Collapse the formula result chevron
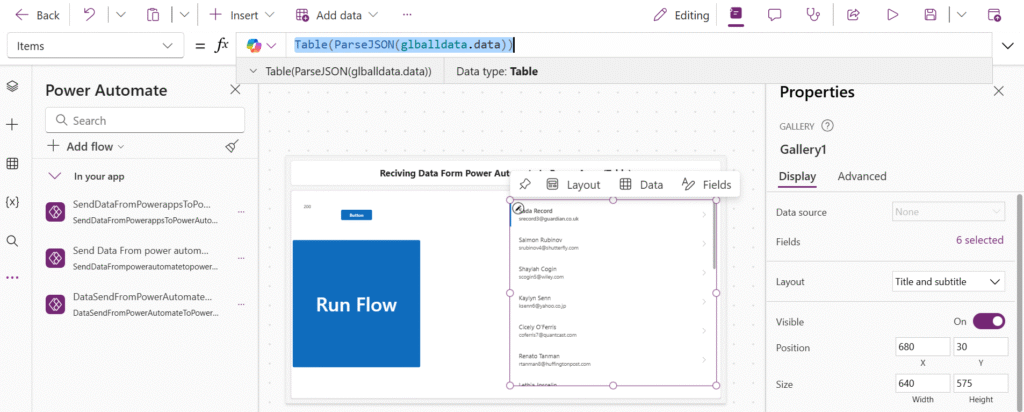 click(253, 71)
